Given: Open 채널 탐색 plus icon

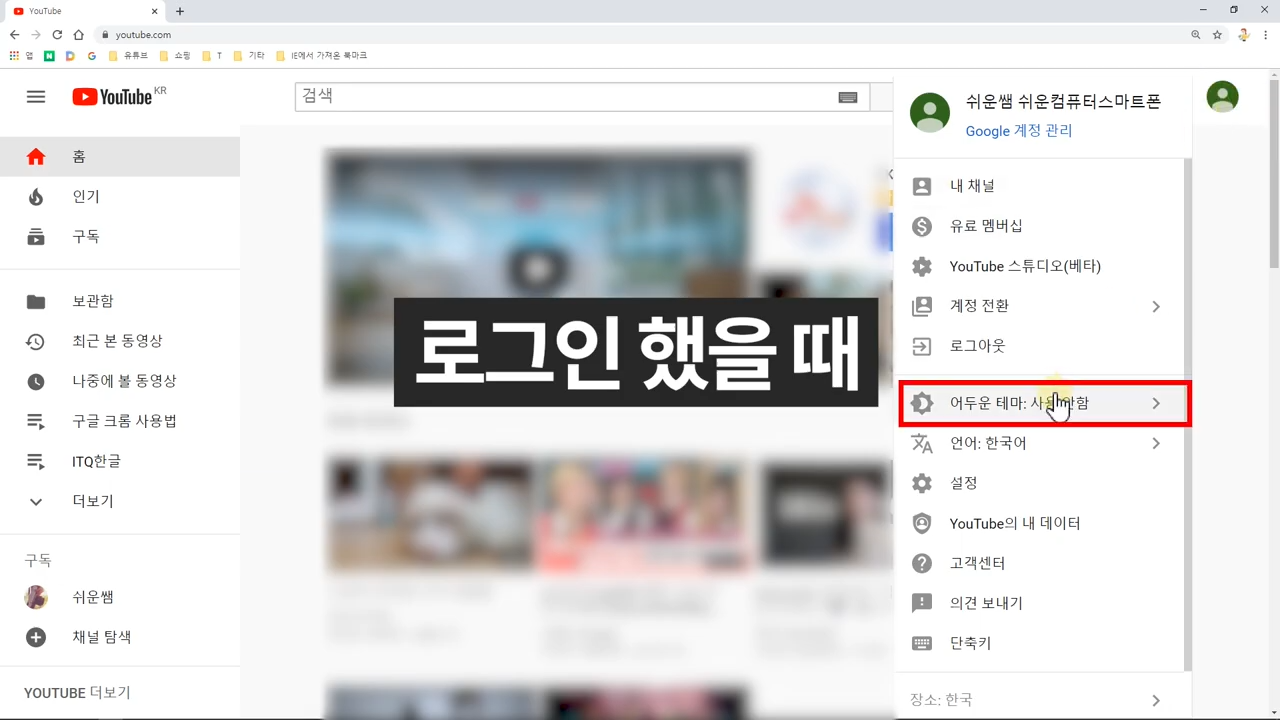Looking at the screenshot, I should [x=36, y=637].
